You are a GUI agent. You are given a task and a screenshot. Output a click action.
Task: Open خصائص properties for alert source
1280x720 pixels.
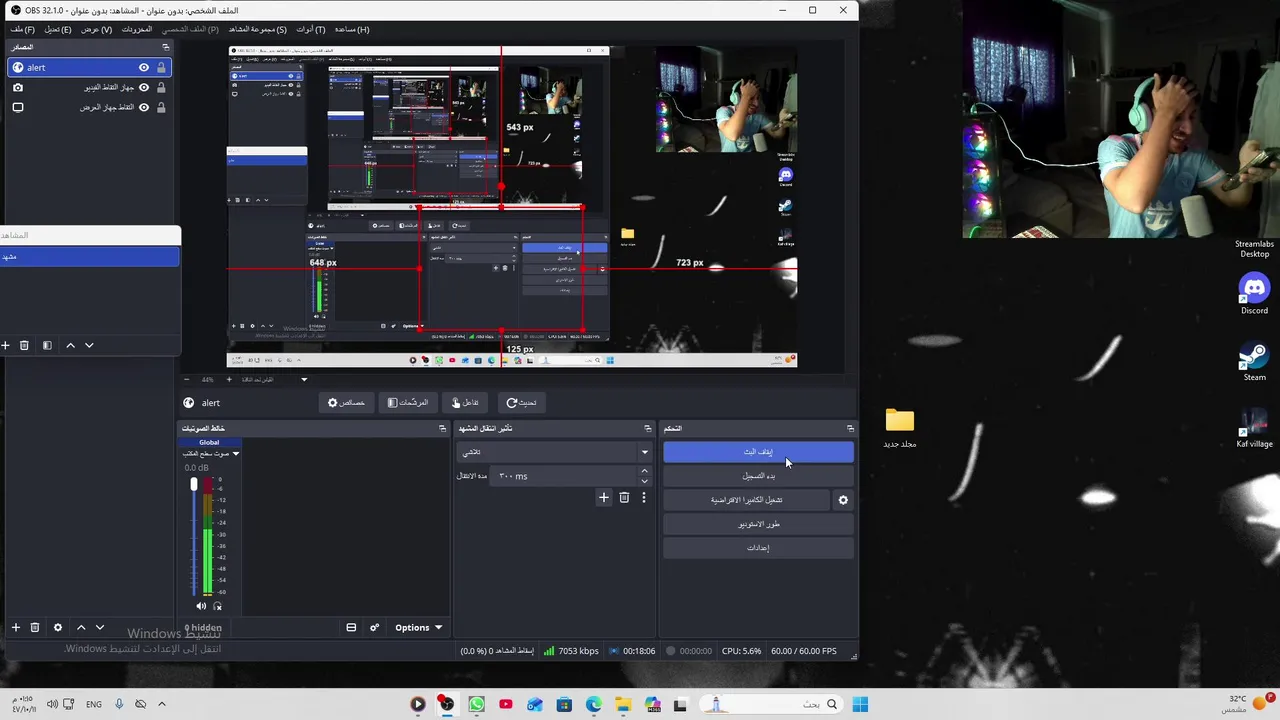(x=346, y=402)
